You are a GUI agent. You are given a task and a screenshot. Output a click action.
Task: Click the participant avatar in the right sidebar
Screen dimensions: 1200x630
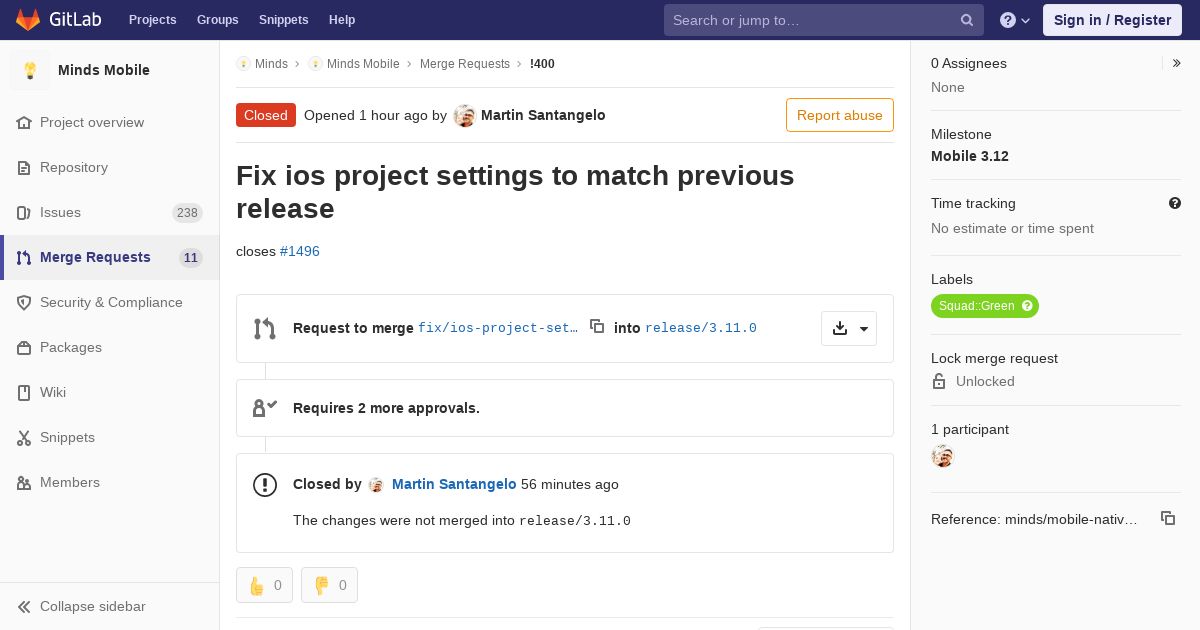[942, 456]
